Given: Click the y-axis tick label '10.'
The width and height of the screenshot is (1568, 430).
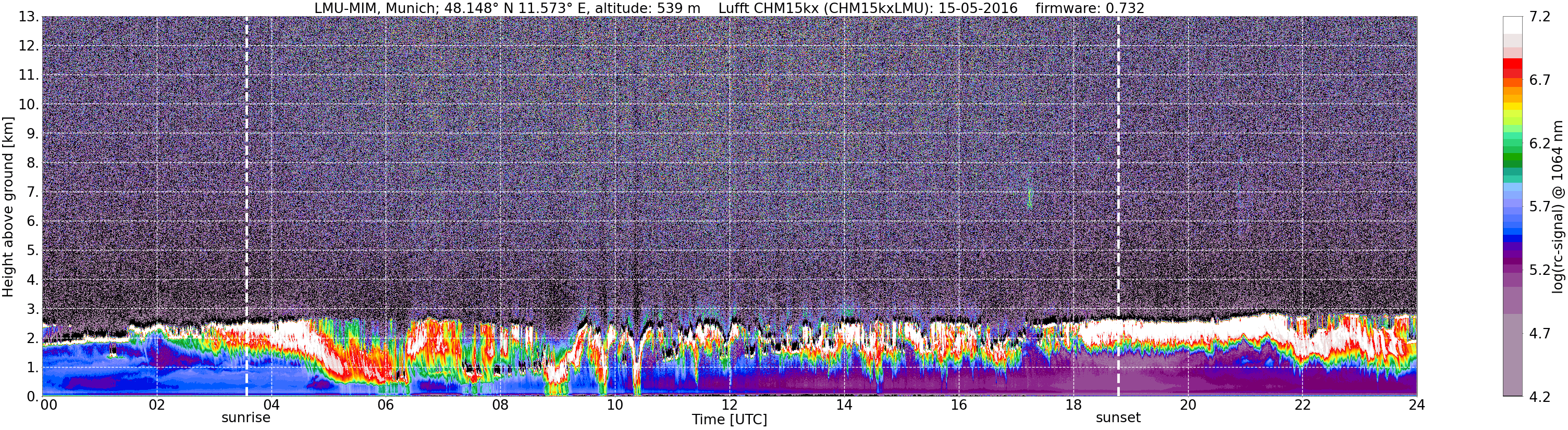Looking at the screenshot, I should click(29, 104).
